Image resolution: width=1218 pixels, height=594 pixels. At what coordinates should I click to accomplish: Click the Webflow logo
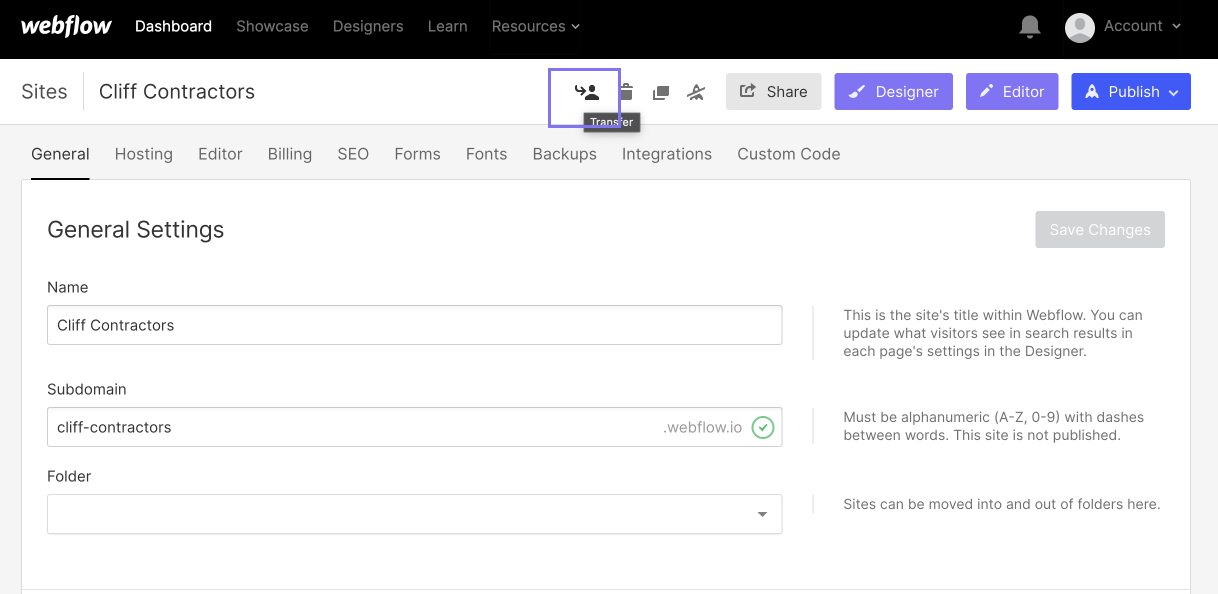(x=66, y=26)
